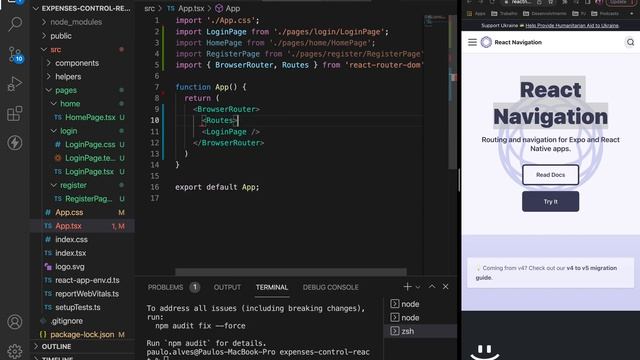Viewport: 640px width, 360px height.
Task: Open Source Control view with 10 badge
Action: (x=16, y=55)
